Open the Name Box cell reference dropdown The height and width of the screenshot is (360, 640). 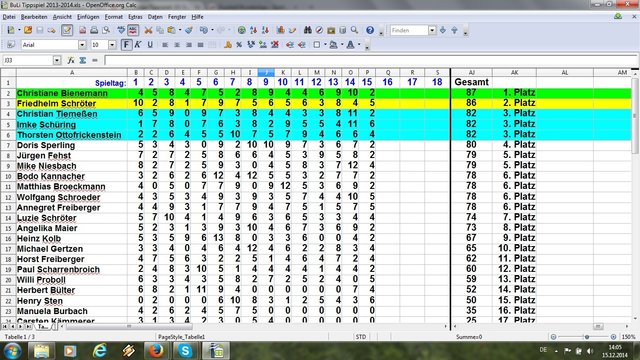tap(57, 60)
